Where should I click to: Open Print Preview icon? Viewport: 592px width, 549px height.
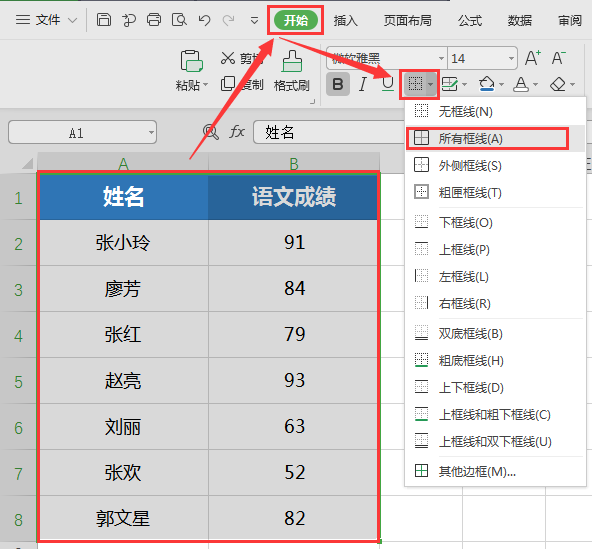click(179, 20)
